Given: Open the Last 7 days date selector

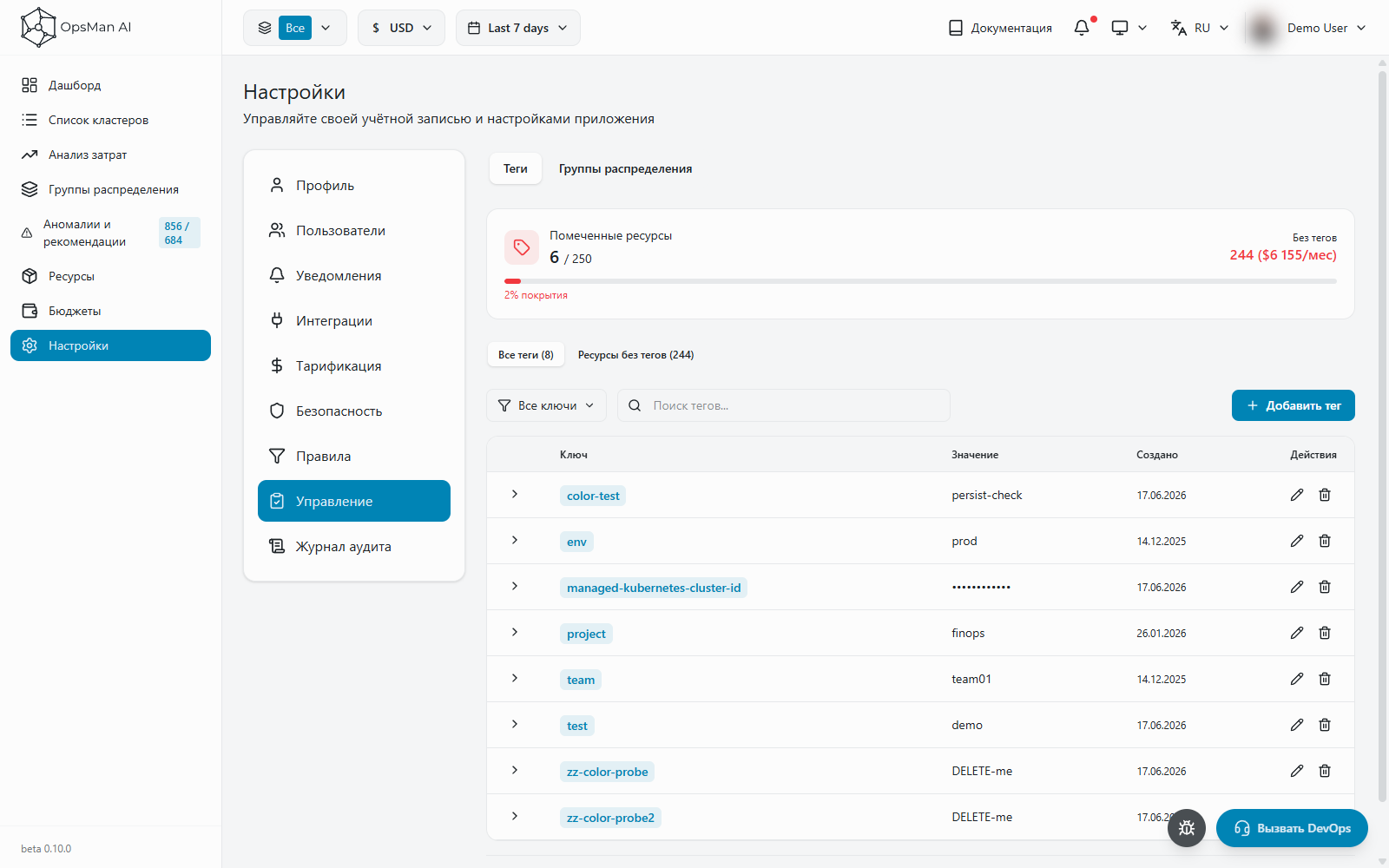Looking at the screenshot, I should (518, 28).
